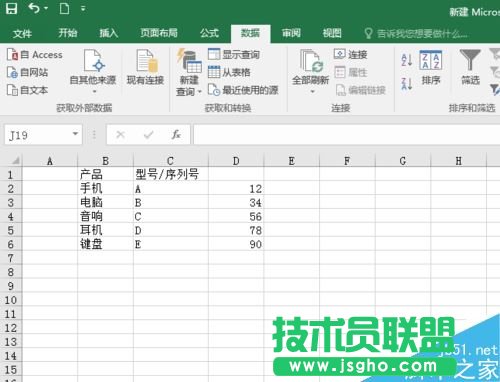The height and width of the screenshot is (382, 500).
Task: Click the Enter checkmark in formula bar
Action: pyautogui.click(x=148, y=135)
